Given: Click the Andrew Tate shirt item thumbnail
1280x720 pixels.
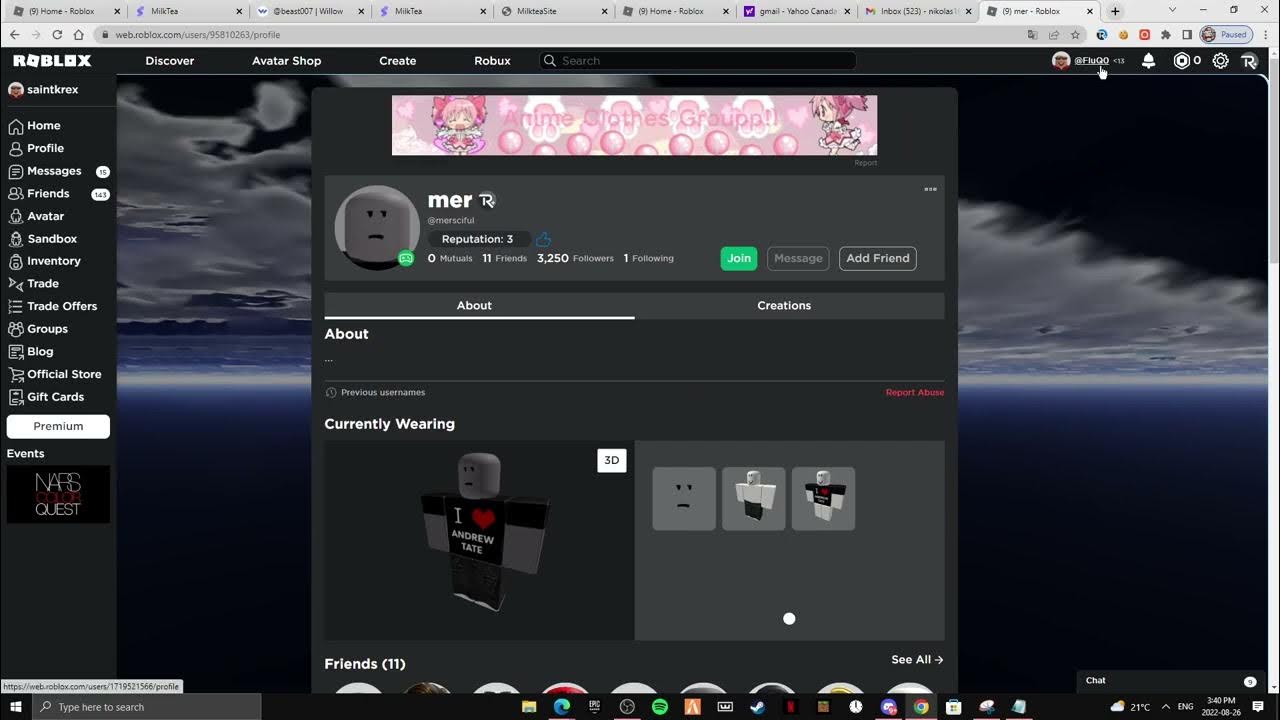Looking at the screenshot, I should (823, 498).
